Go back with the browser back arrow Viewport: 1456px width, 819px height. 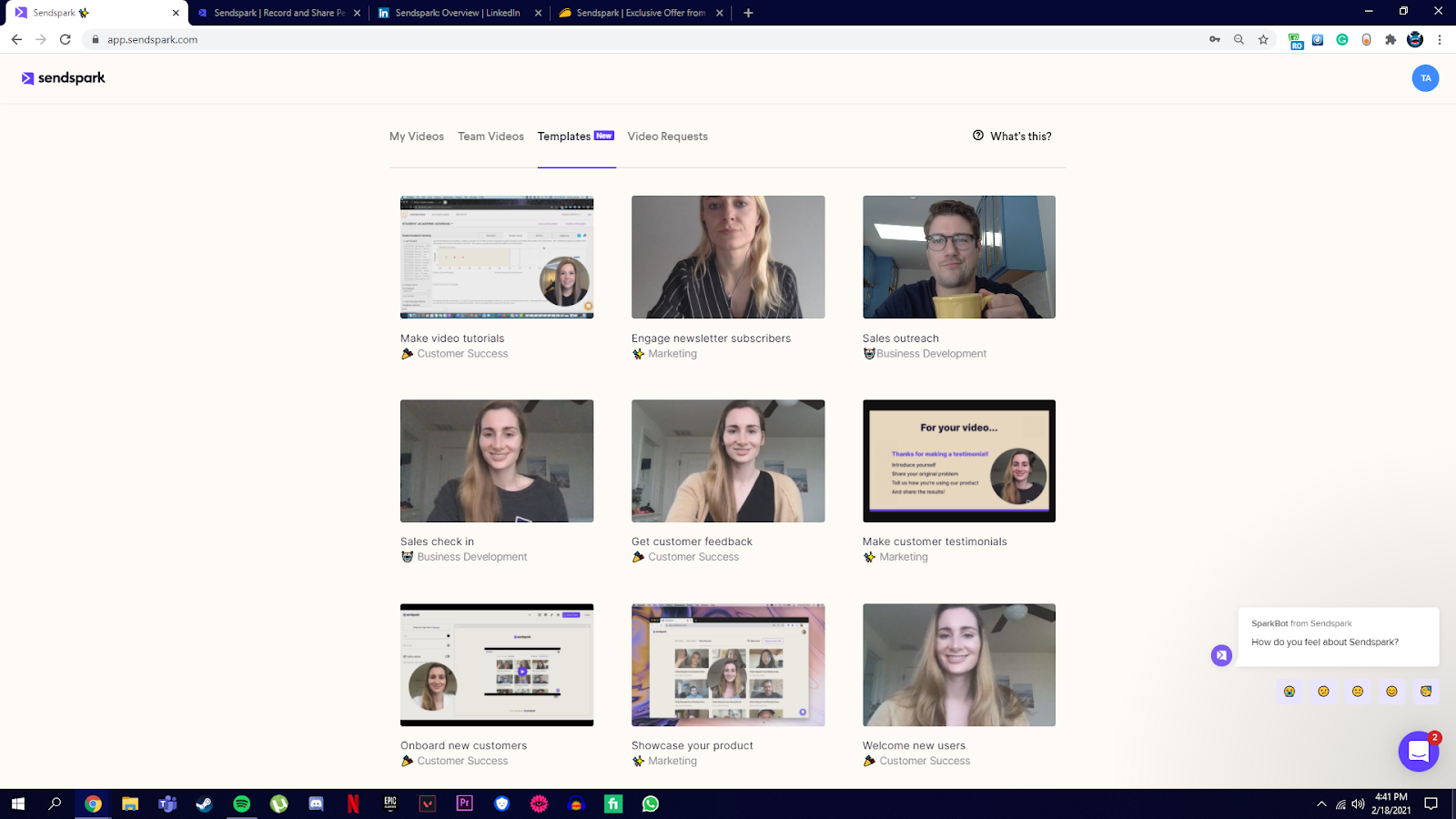[16, 39]
